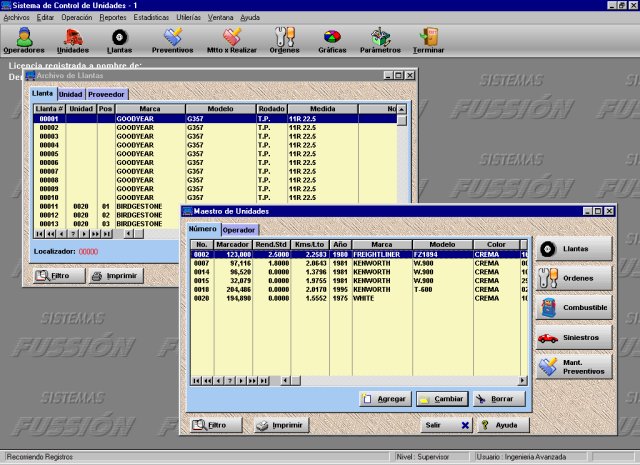Click the Ordenes tools icon

284,39
